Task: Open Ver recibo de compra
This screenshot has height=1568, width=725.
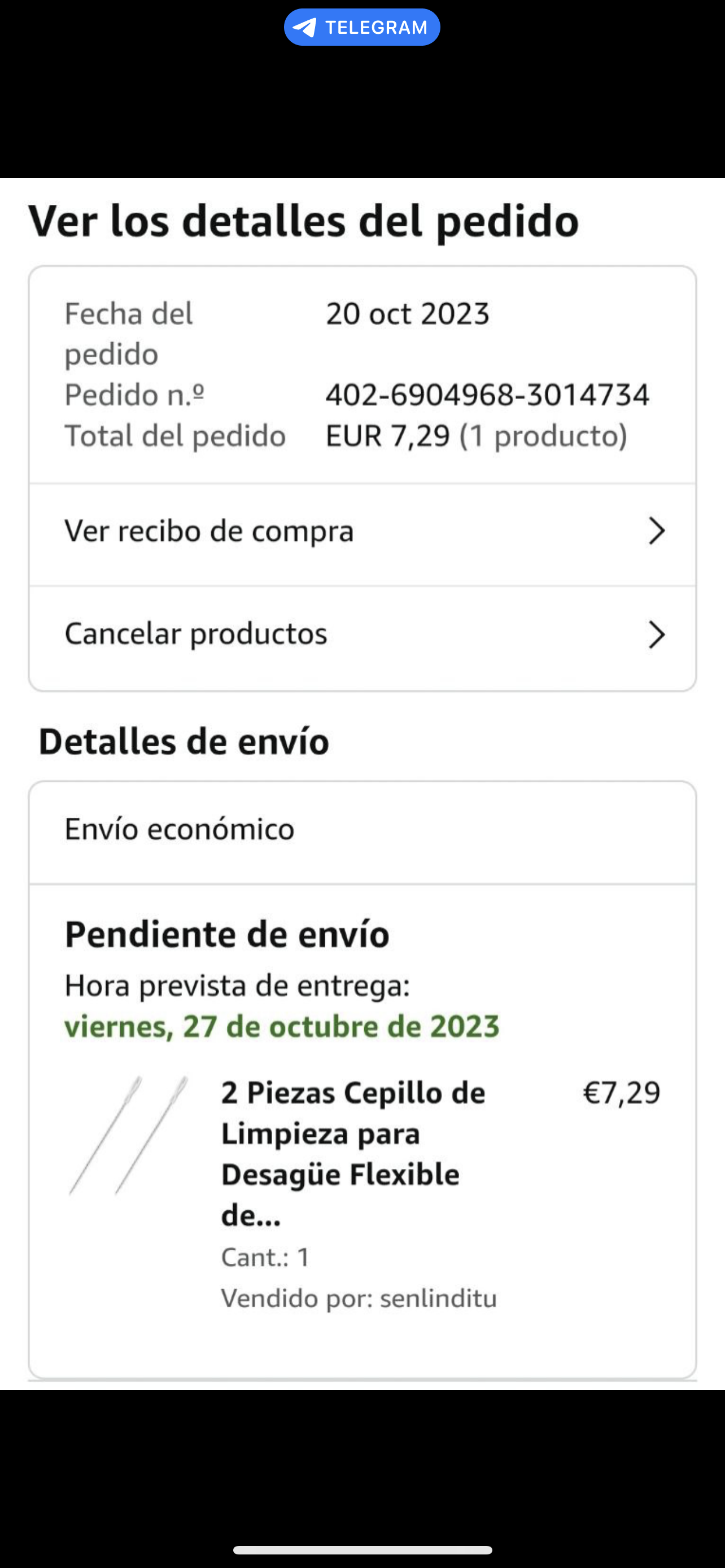Action: point(209,531)
